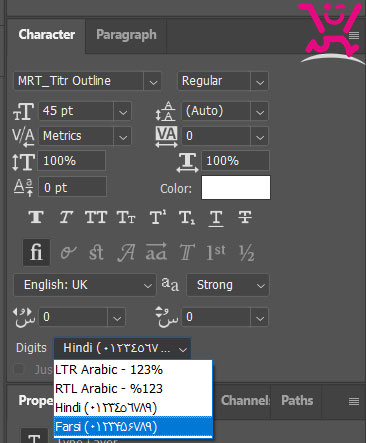
Task: Open the Strong anti-aliasing dropdown
Action: (228, 285)
